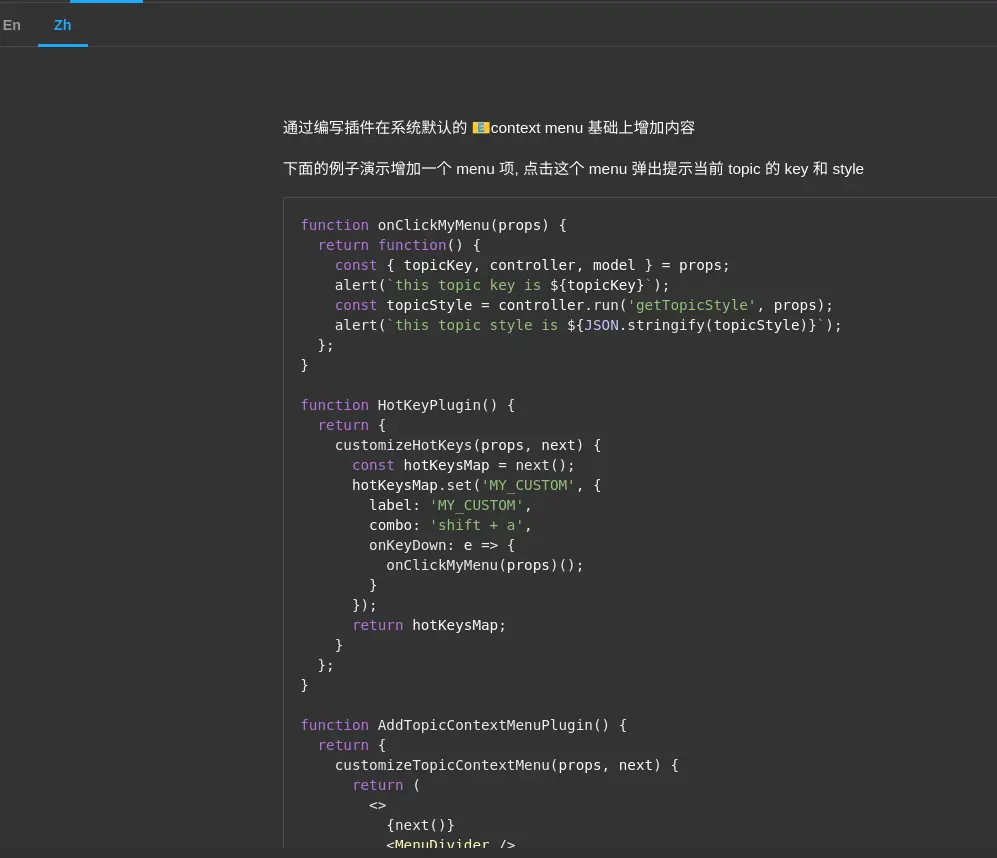Click 'onKeyDown: e => {' line
The width and height of the screenshot is (997, 858).
click(442, 545)
